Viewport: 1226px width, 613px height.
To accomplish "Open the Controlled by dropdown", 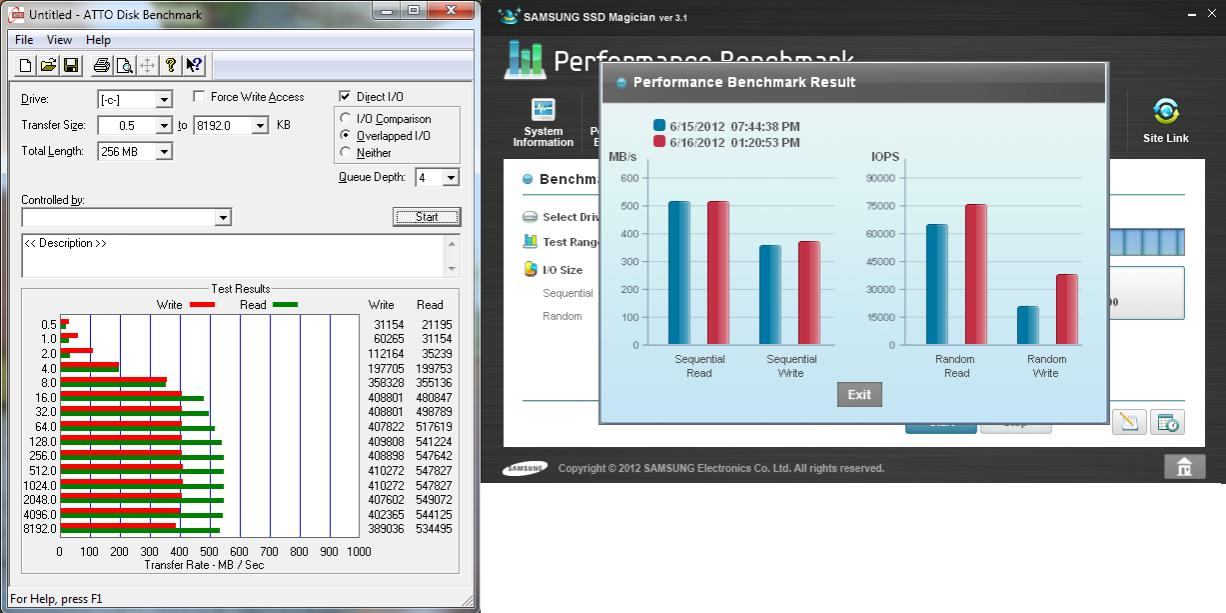I will pos(223,217).
